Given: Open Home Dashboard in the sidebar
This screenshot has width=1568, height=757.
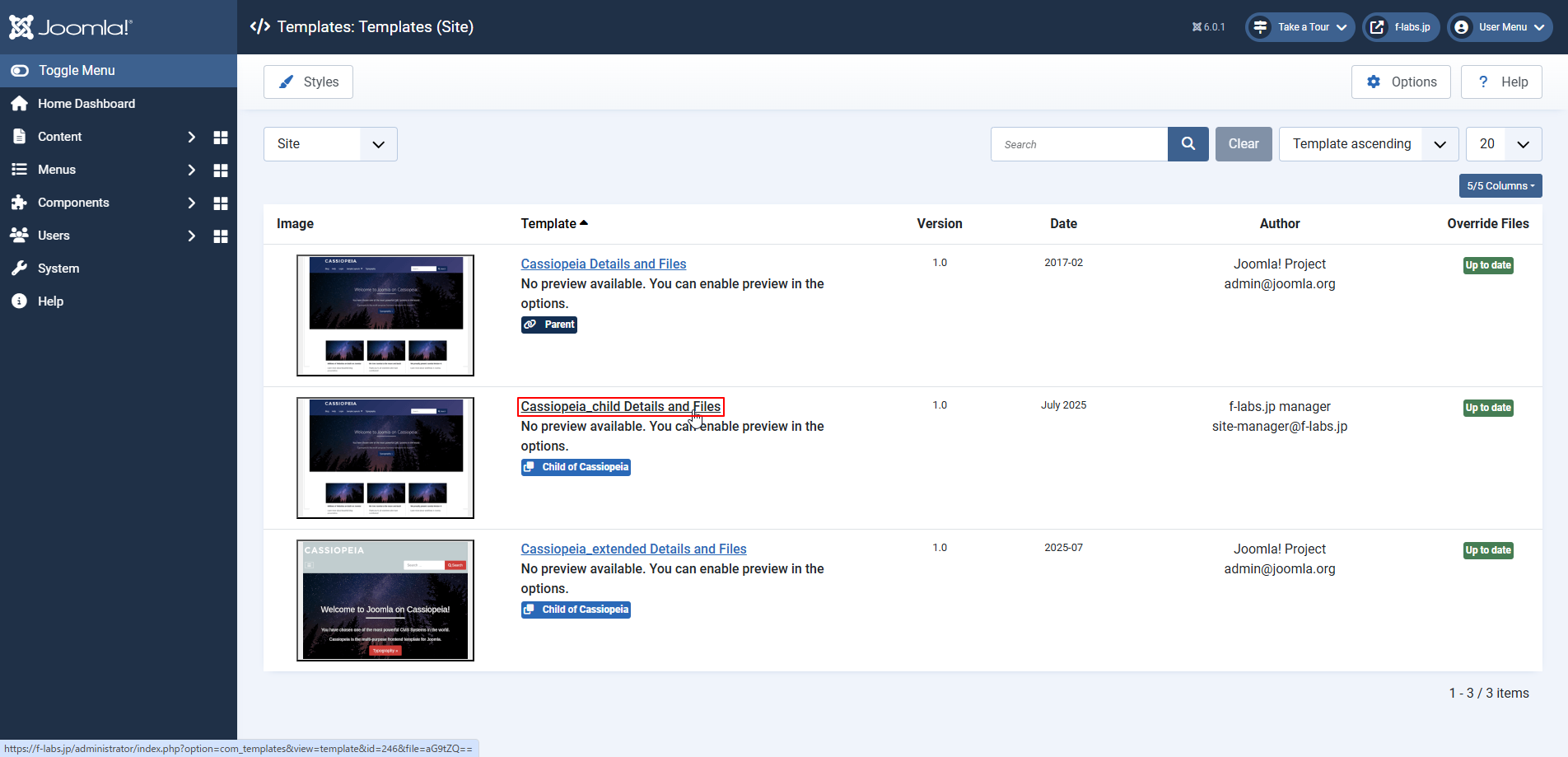Looking at the screenshot, I should coord(86,104).
